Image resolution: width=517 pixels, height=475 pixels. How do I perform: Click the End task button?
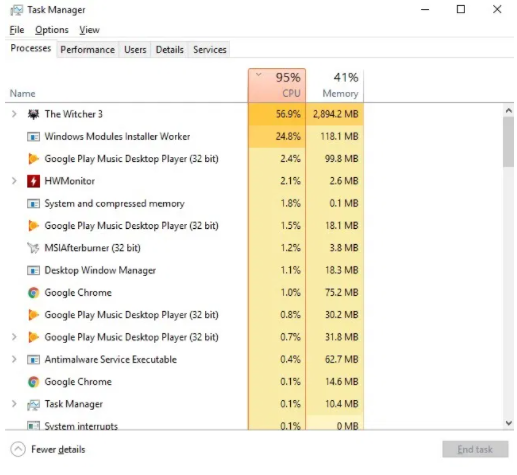(x=475, y=450)
